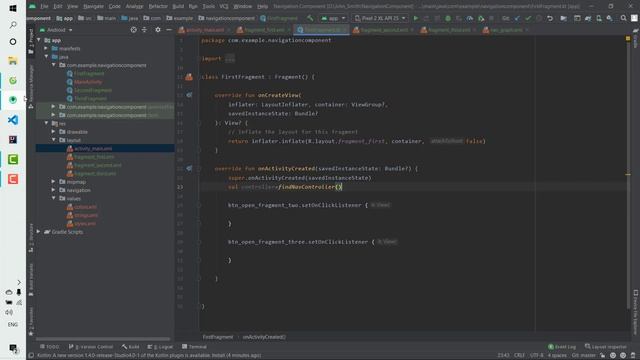Open the Build menu
The image size is (640, 360).
pos(178,7)
